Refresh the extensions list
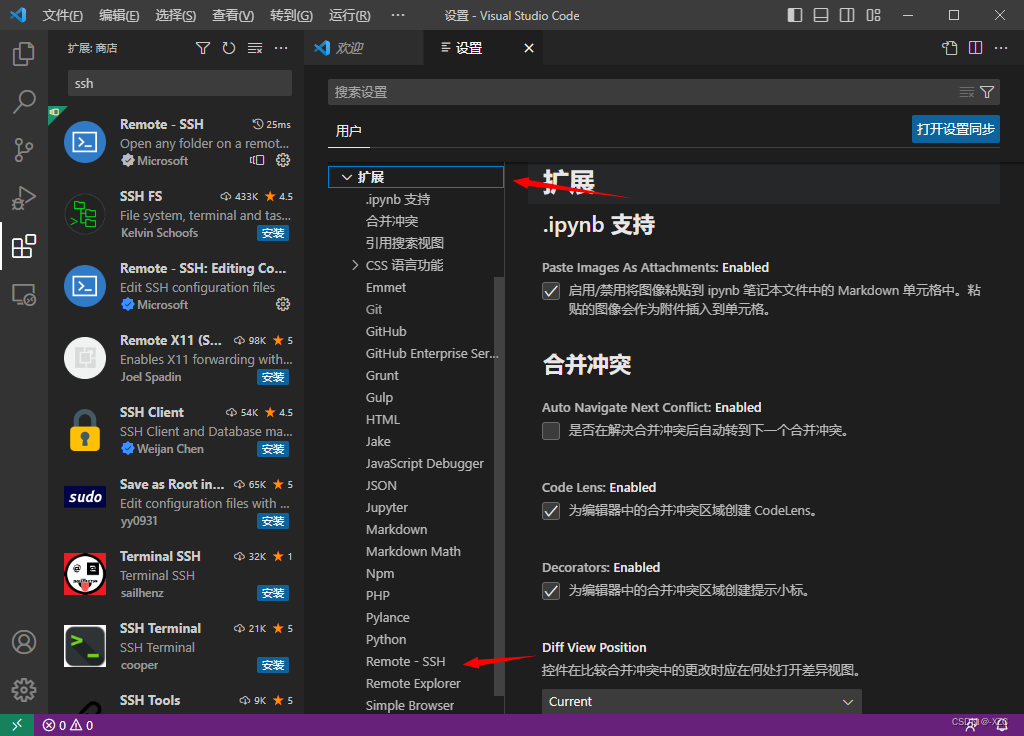 click(229, 48)
